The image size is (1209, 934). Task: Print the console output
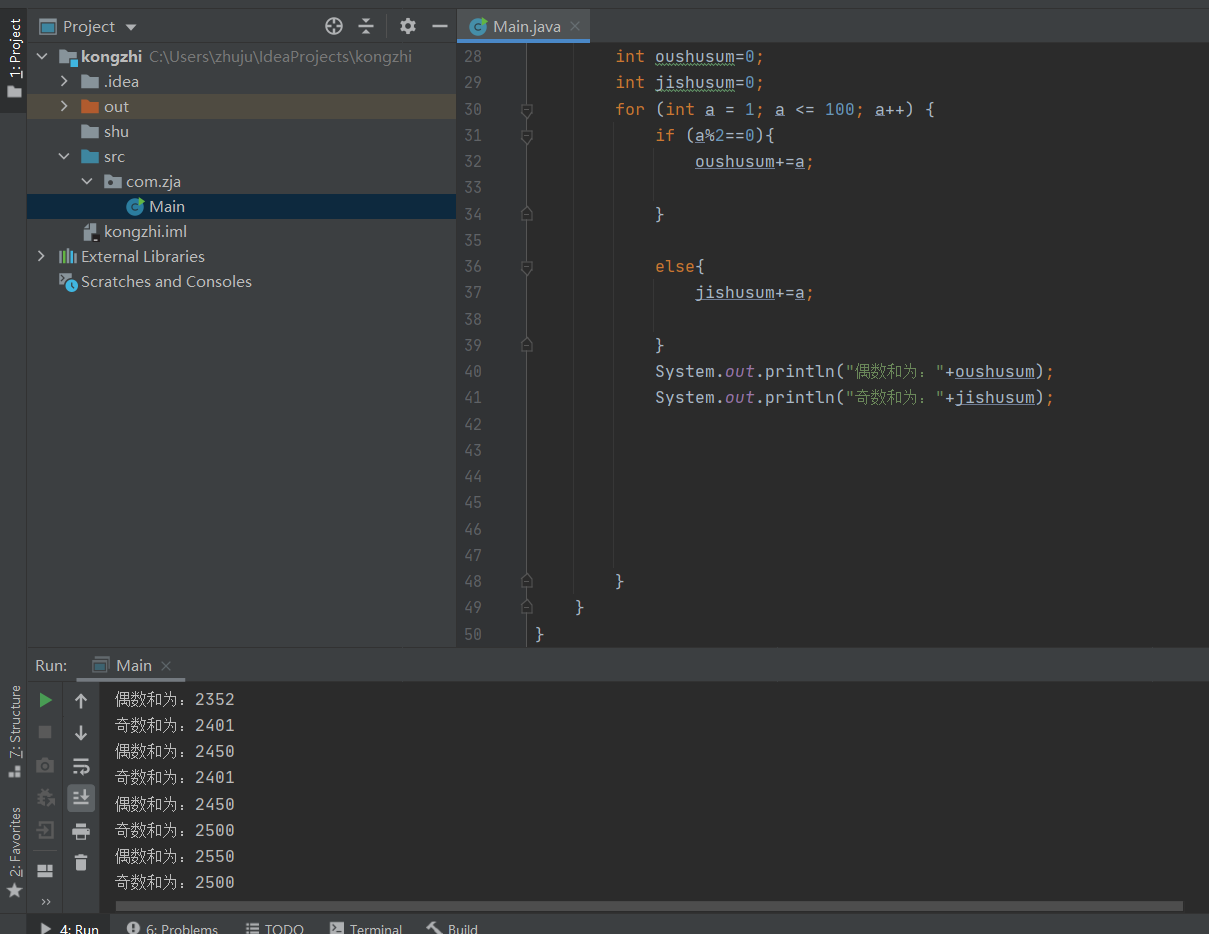(x=81, y=830)
